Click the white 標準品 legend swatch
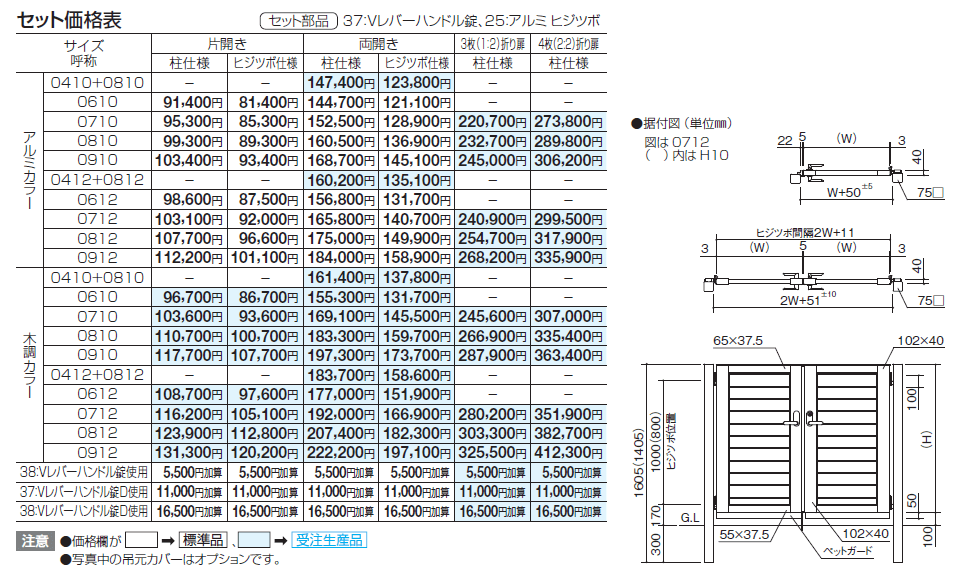Image resolution: width=956 pixels, height=582 pixels. tap(141, 540)
